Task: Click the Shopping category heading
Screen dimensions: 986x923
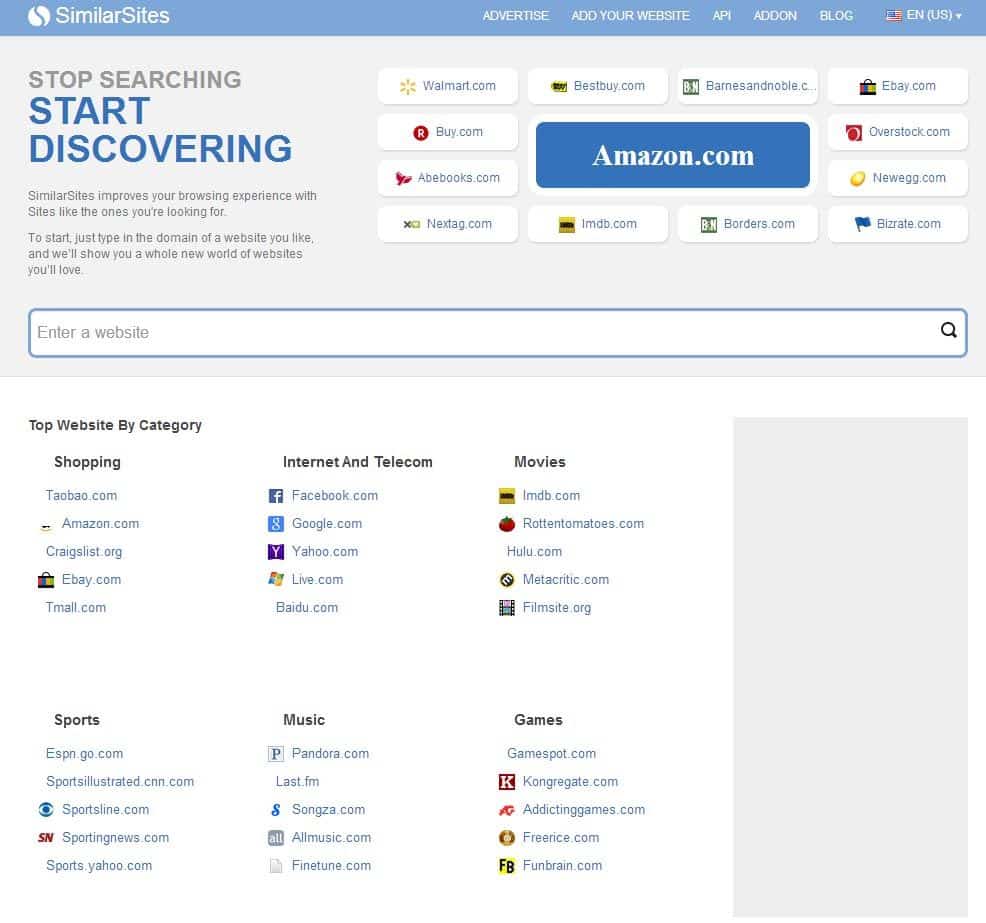Action: tap(87, 462)
